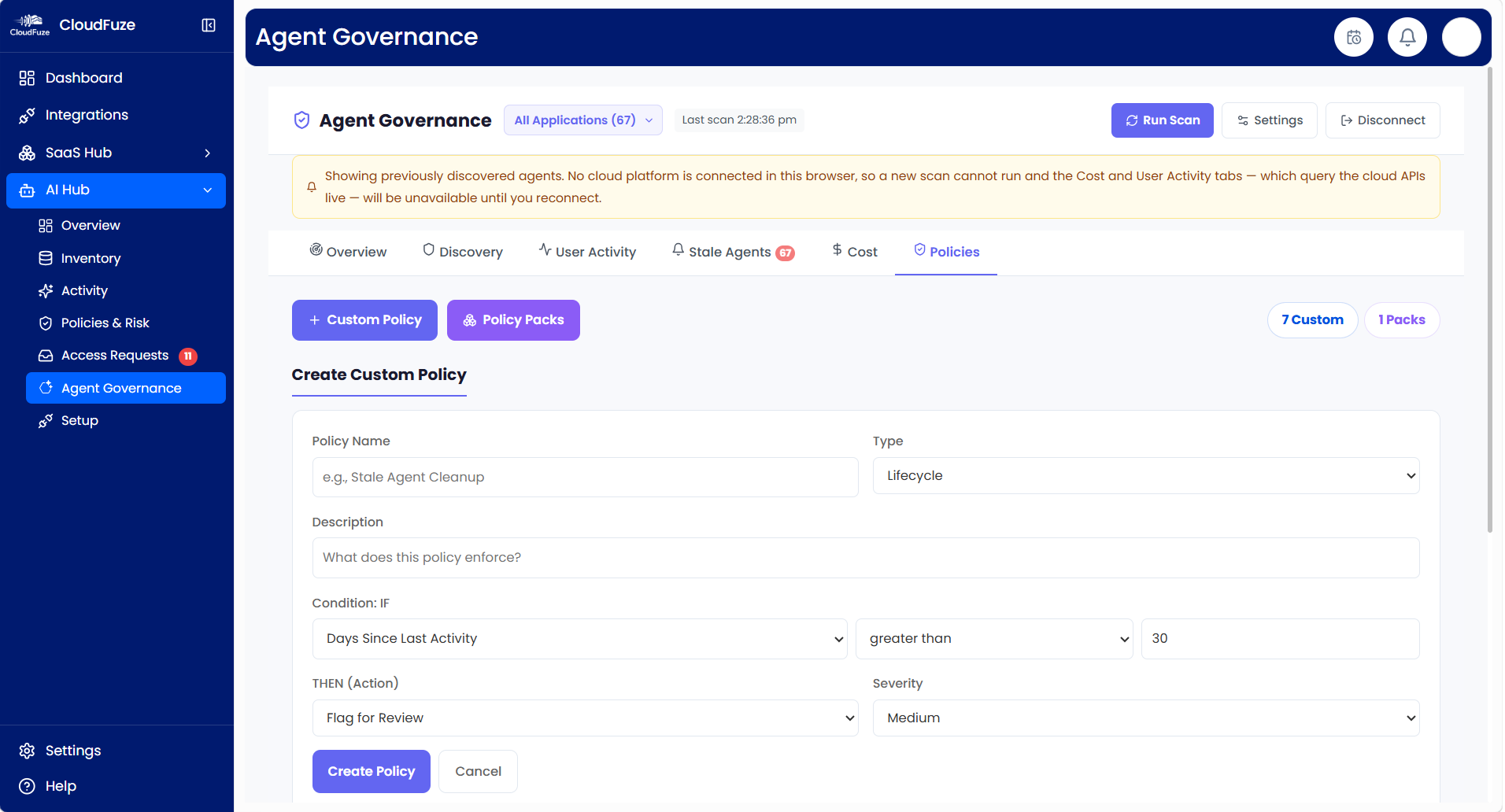
Task: Open Dashboard from sidebar
Action: click(116, 78)
